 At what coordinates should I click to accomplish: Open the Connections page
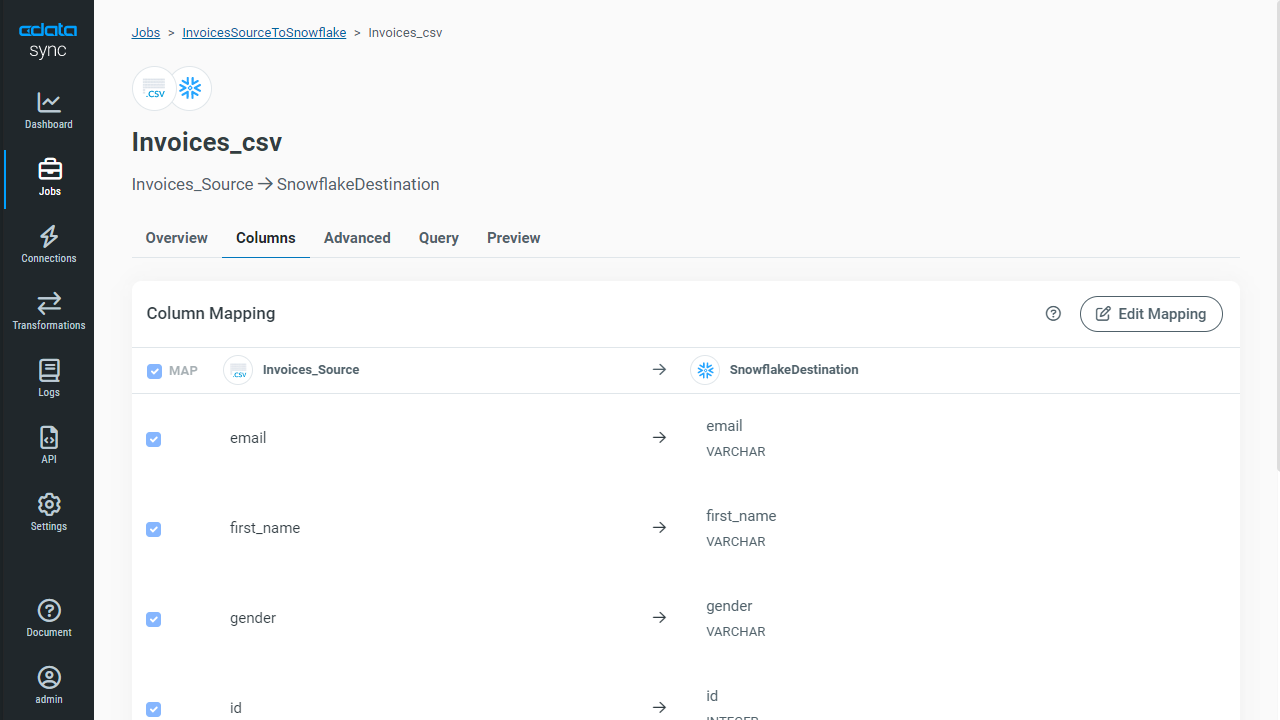(49, 245)
